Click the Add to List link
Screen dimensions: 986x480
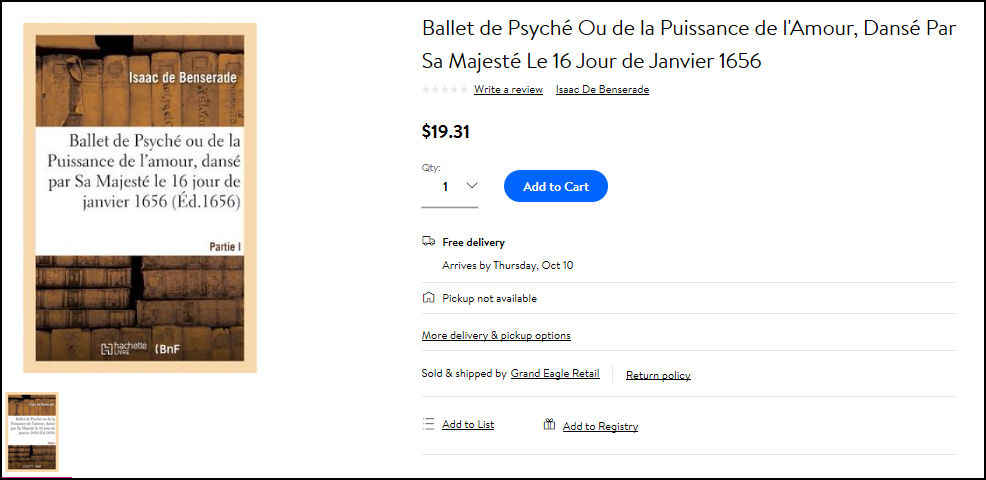(x=468, y=425)
